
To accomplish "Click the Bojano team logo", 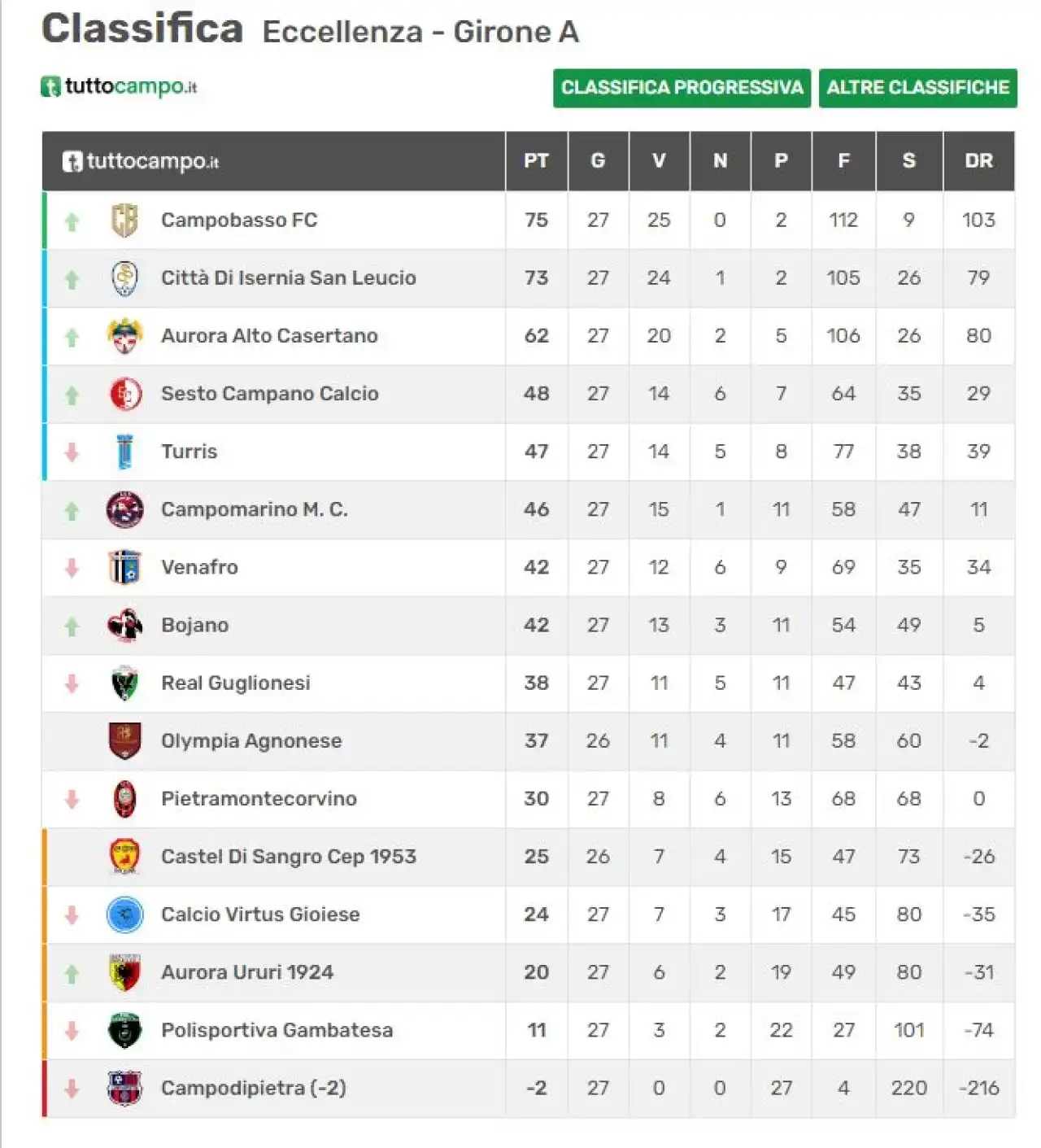I will [124, 625].
